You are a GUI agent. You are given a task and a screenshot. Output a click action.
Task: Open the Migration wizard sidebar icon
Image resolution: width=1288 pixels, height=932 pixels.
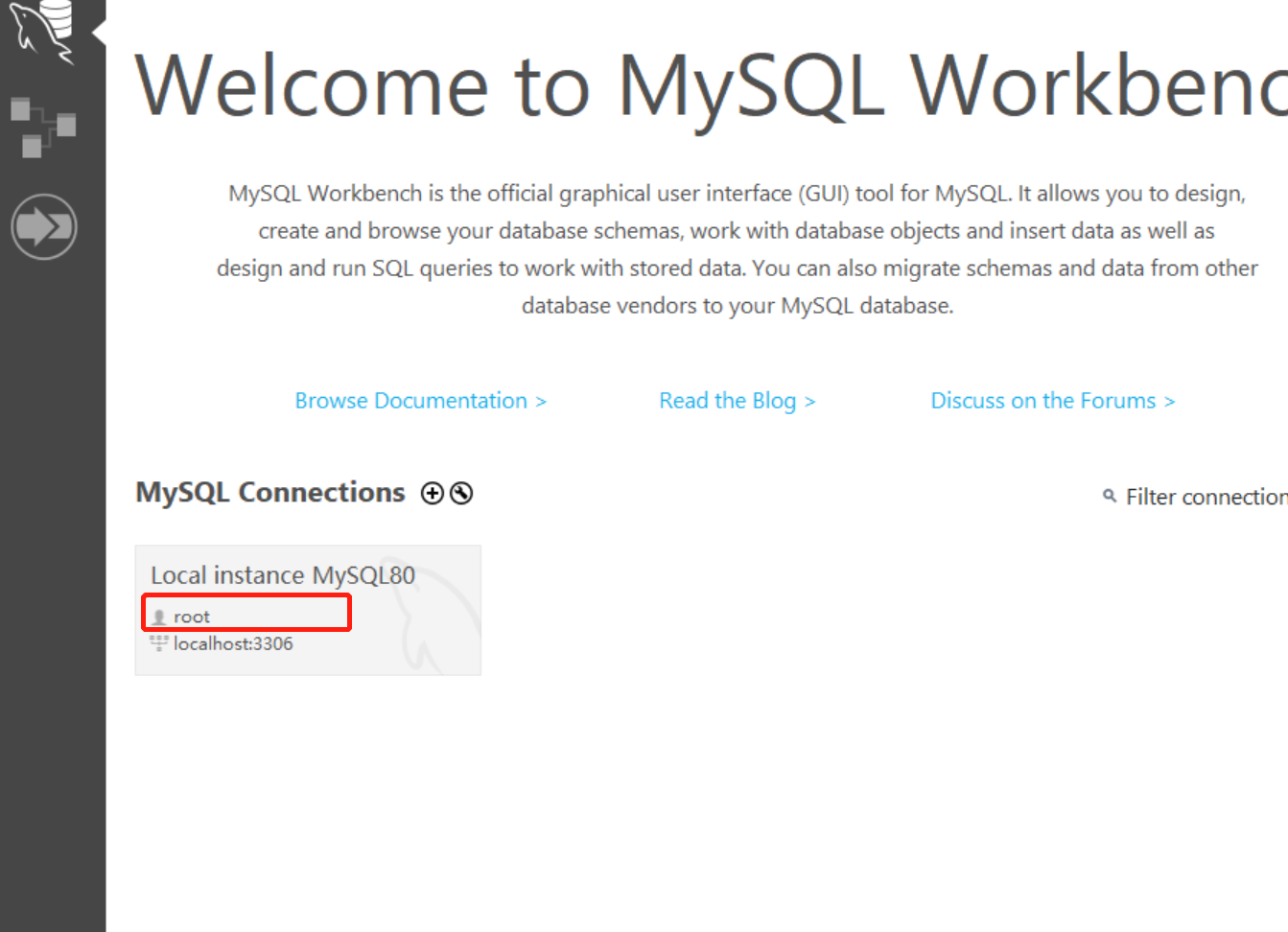43,227
